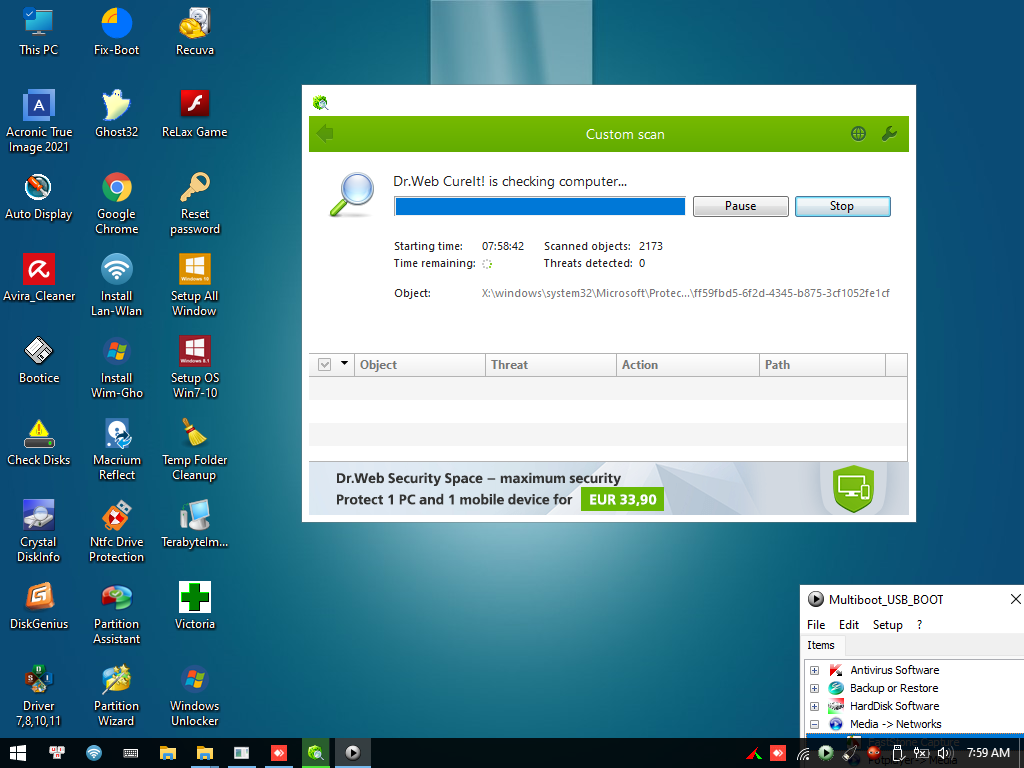This screenshot has width=1024, height=768.
Task: Open the Dr.Web Security Space banner
Action: point(608,488)
